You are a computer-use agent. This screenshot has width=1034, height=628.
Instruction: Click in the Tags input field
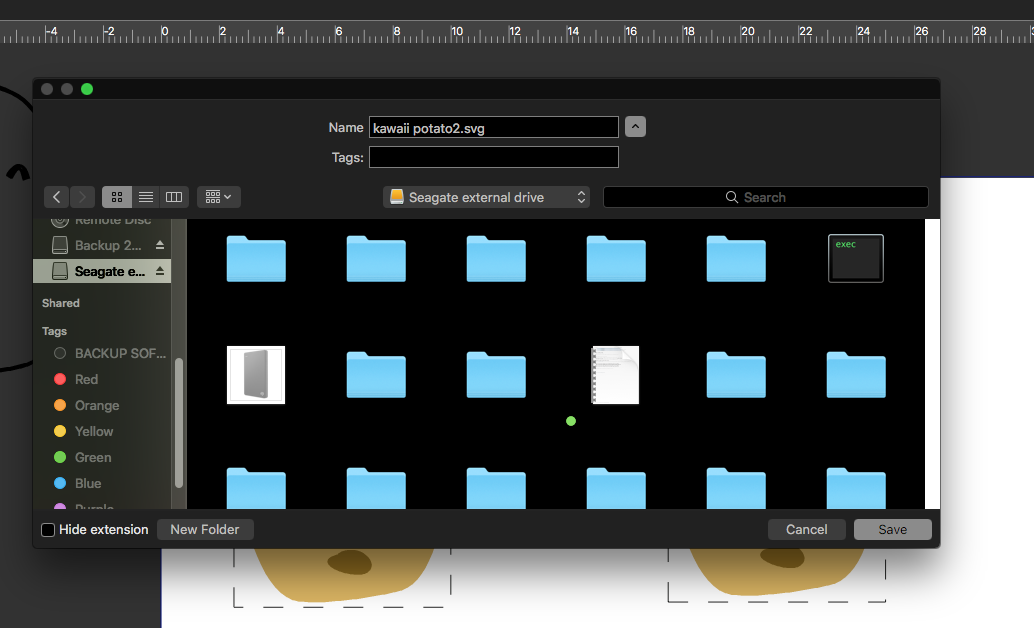coord(493,157)
